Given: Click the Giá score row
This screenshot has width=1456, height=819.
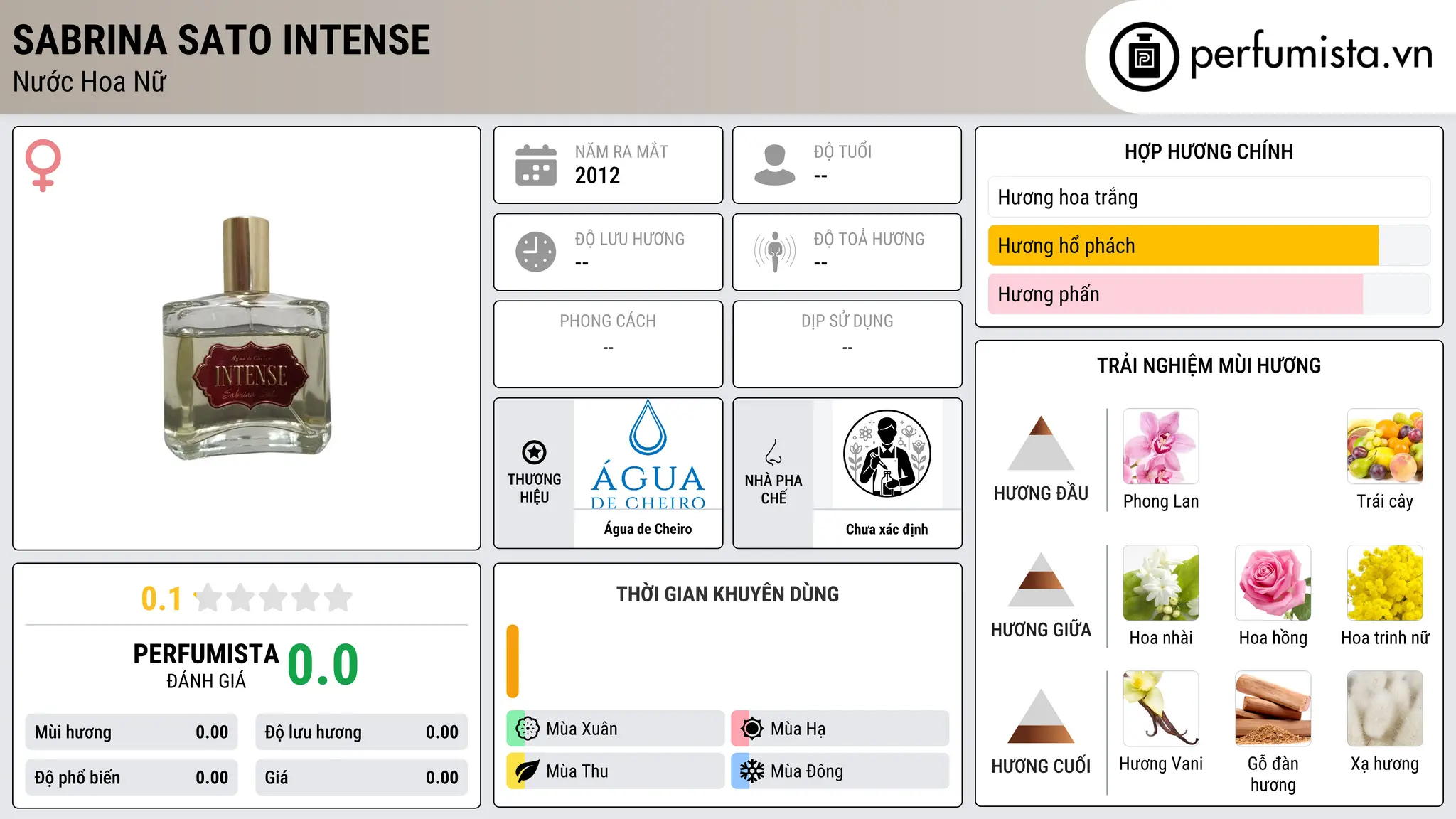Looking at the screenshot, I should pos(361,777).
